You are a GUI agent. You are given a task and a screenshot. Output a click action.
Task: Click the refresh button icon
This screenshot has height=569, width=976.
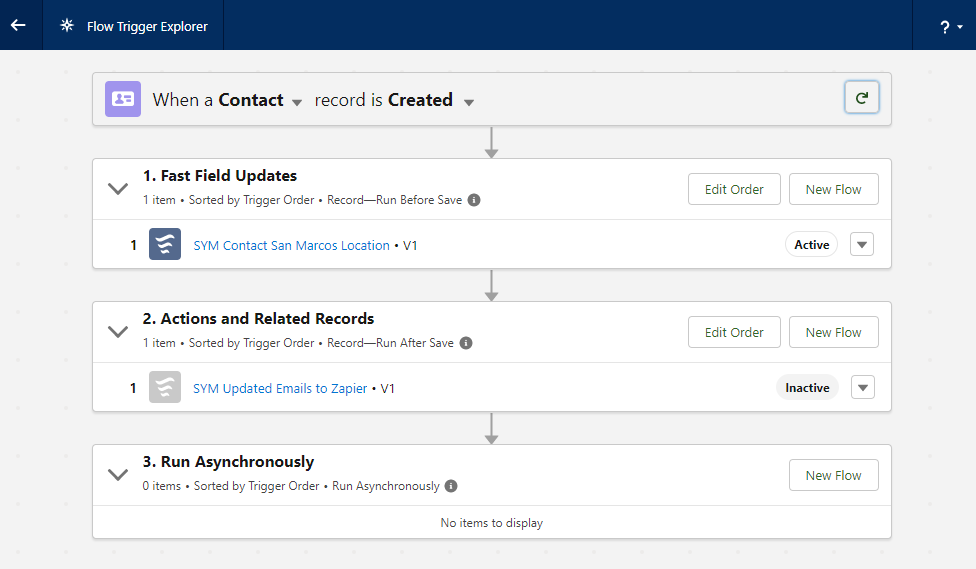click(861, 98)
